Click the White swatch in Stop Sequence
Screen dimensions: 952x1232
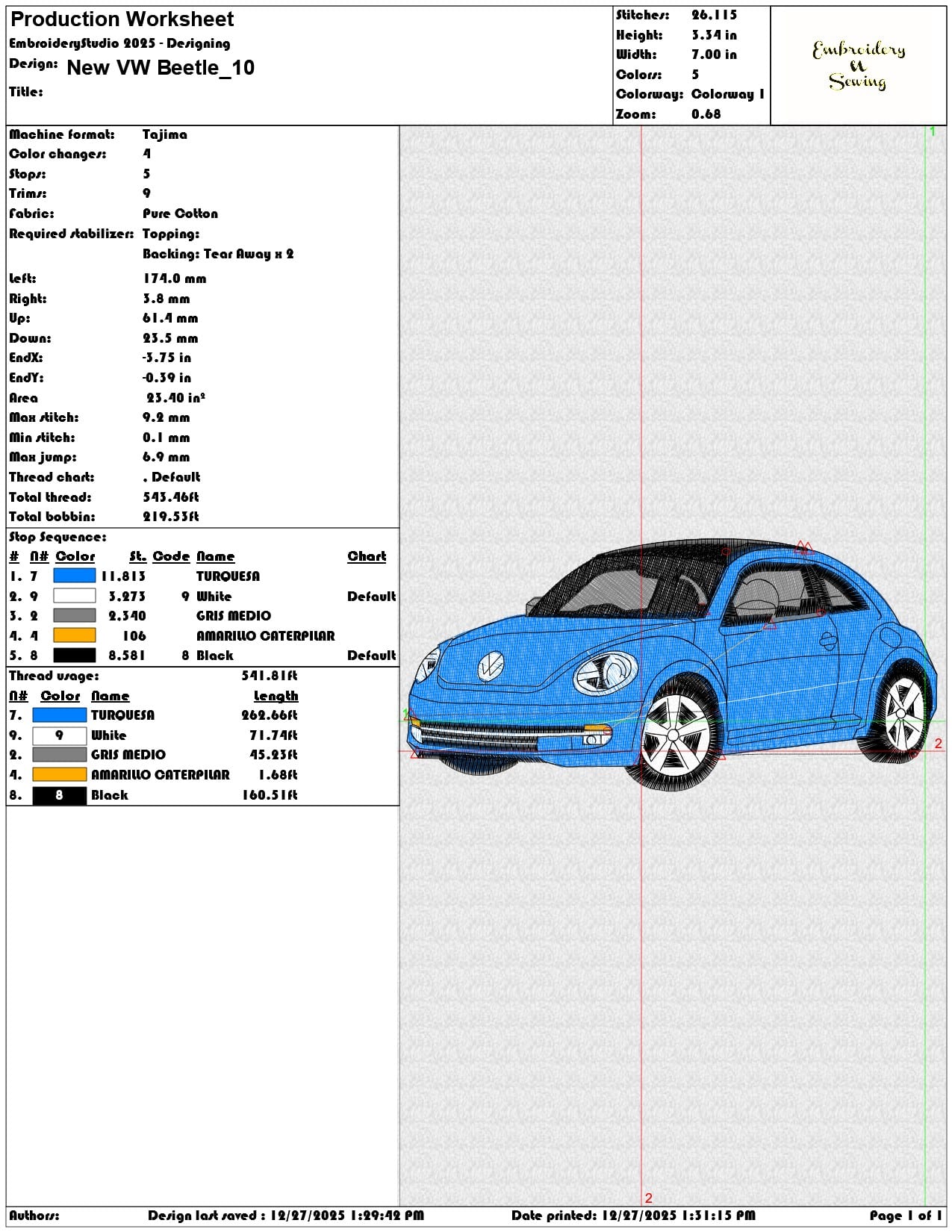tap(75, 596)
